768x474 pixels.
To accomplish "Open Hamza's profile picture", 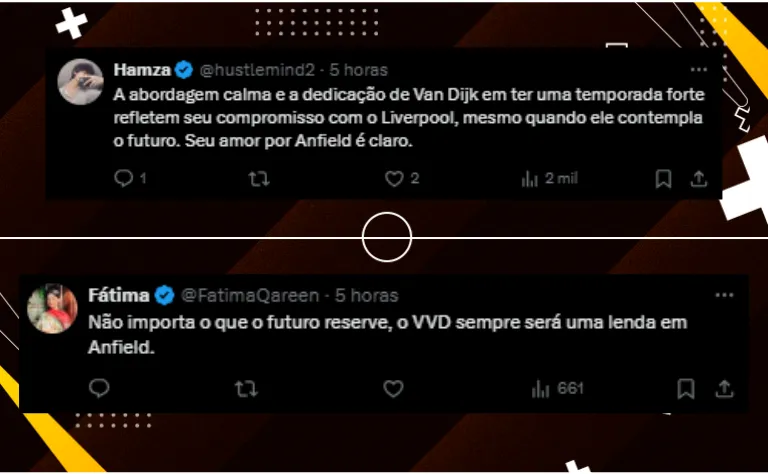I will coord(80,82).
